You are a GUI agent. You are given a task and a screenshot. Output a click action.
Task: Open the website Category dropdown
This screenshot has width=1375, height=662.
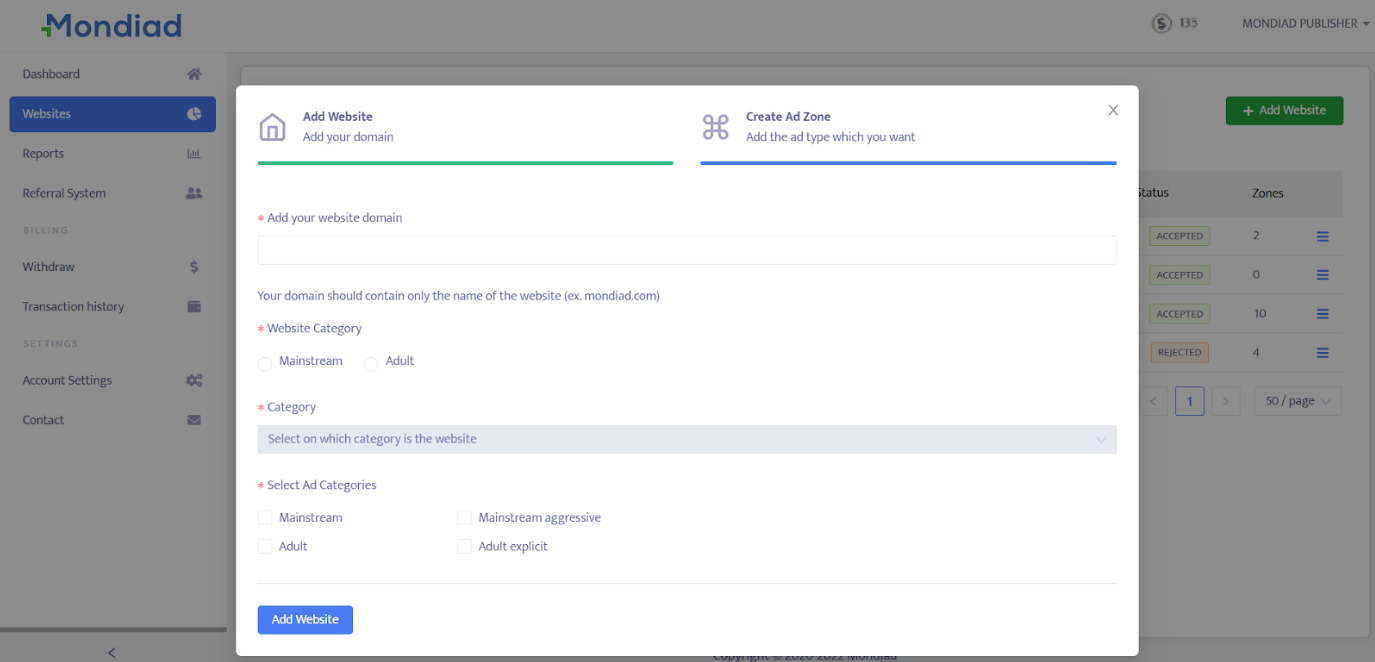point(686,439)
